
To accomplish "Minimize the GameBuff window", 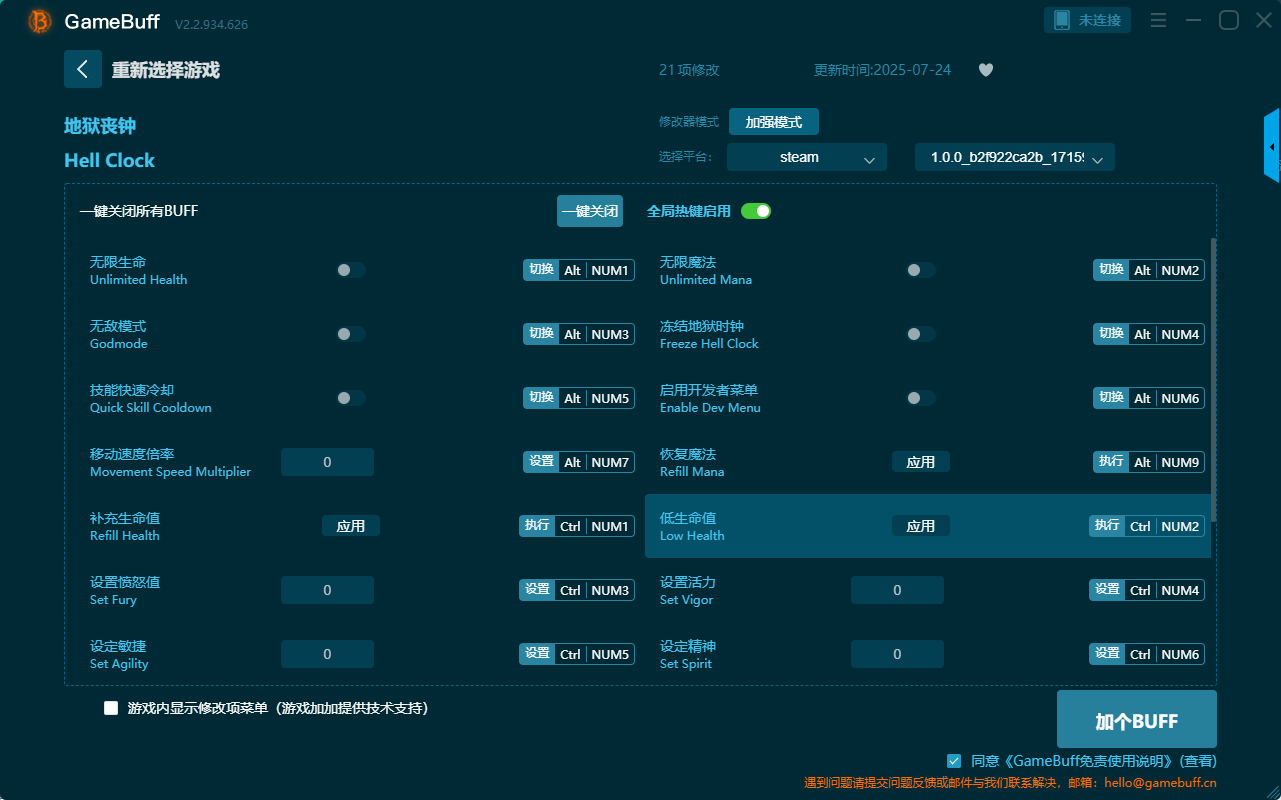I will coord(1193,20).
